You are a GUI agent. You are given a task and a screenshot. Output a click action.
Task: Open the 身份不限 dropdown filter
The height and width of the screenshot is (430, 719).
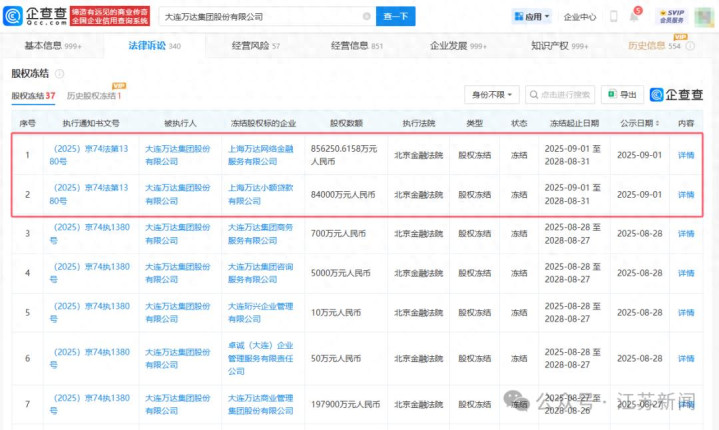491,95
